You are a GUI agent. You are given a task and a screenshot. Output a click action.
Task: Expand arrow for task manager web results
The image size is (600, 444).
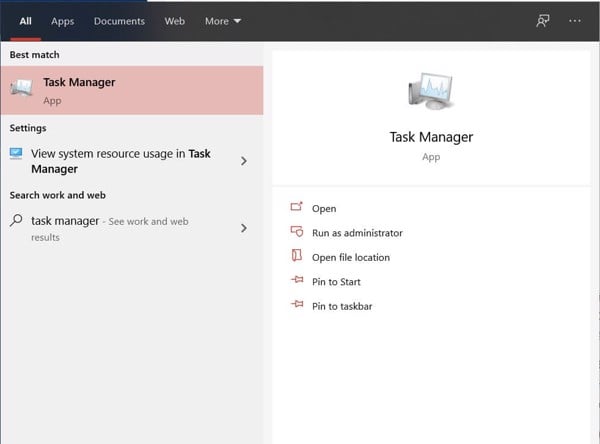click(x=244, y=228)
